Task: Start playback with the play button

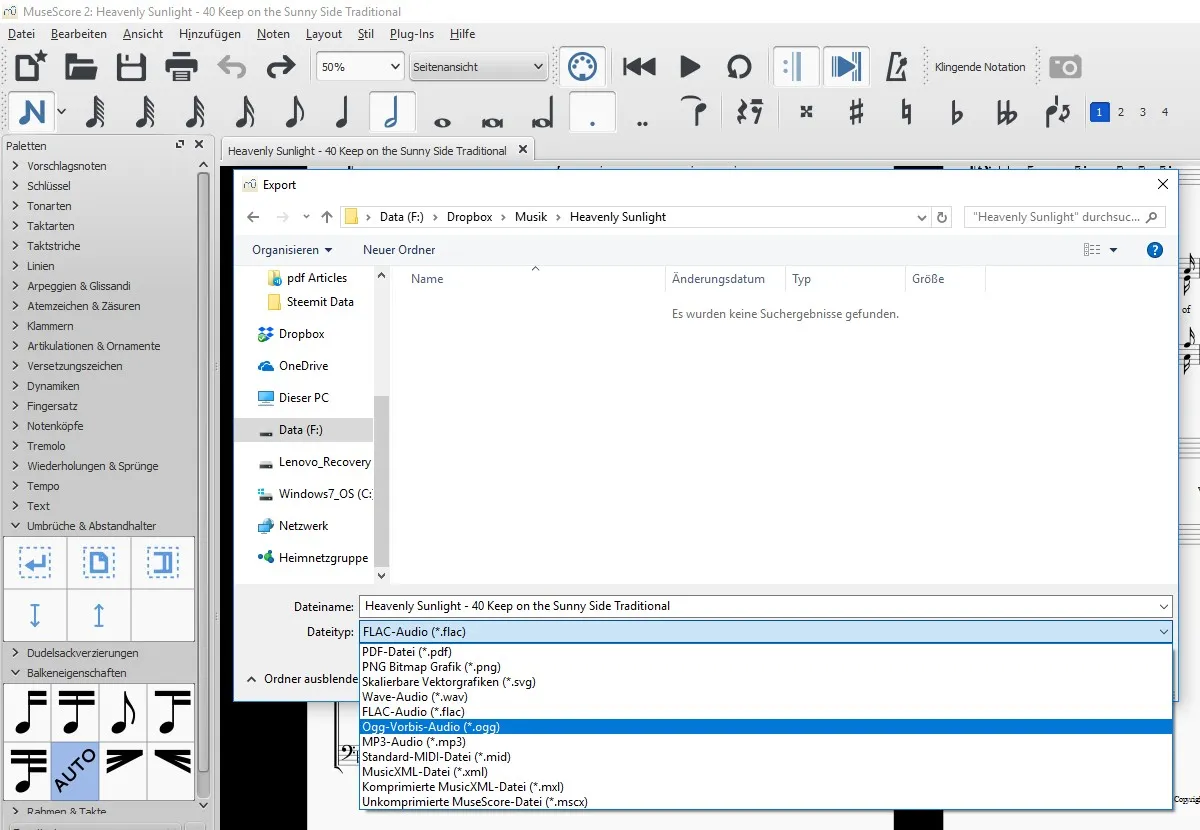Action: (x=690, y=67)
